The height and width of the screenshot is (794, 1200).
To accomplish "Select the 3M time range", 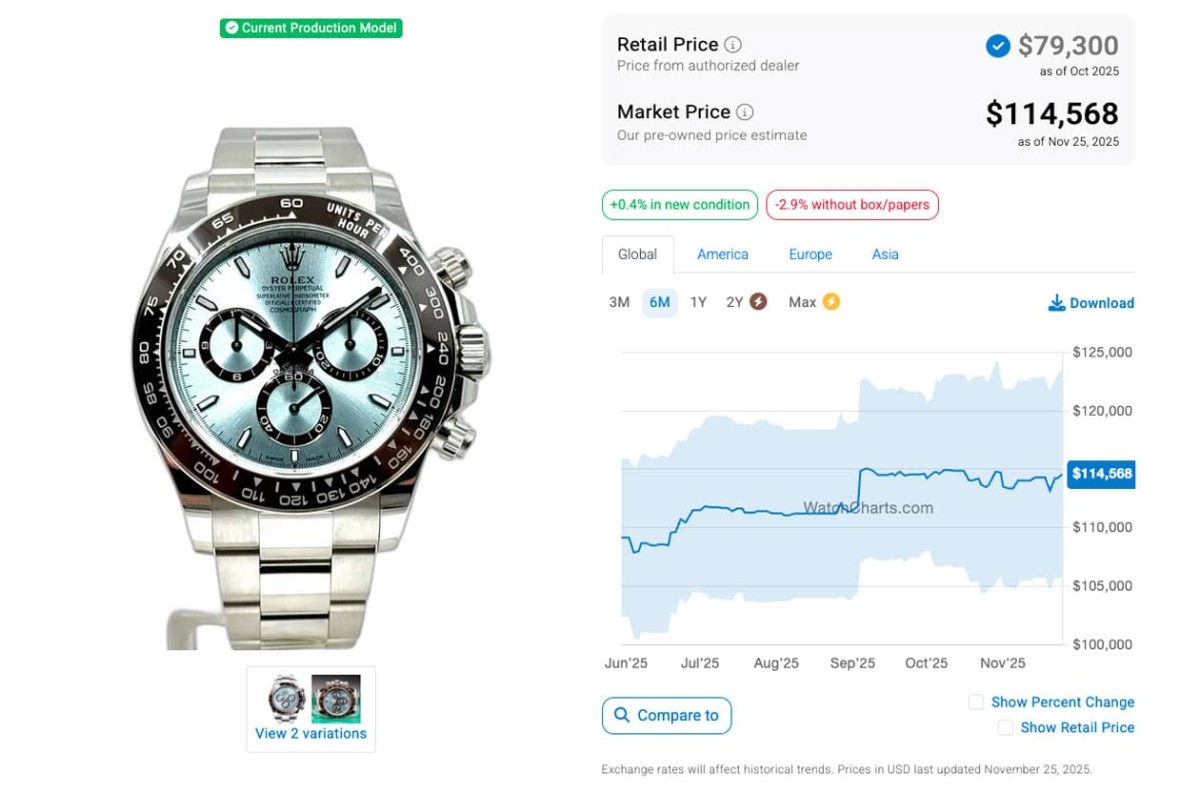I will 619,302.
